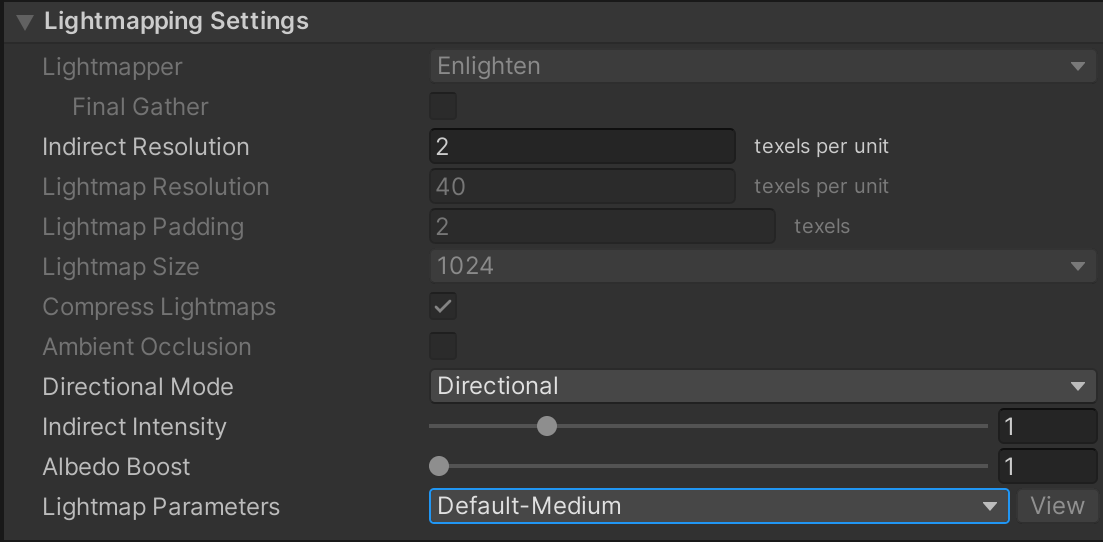Viewport: 1103px width, 542px height.
Task: Toggle the Final Gather checkbox
Action: [x=443, y=106]
